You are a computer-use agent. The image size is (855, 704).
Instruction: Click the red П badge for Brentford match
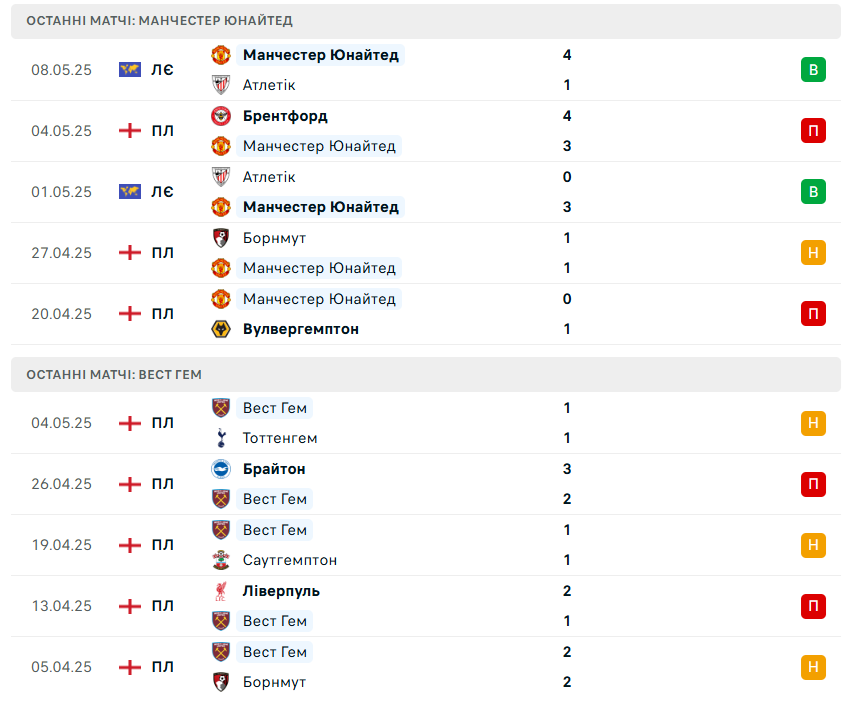point(813,131)
